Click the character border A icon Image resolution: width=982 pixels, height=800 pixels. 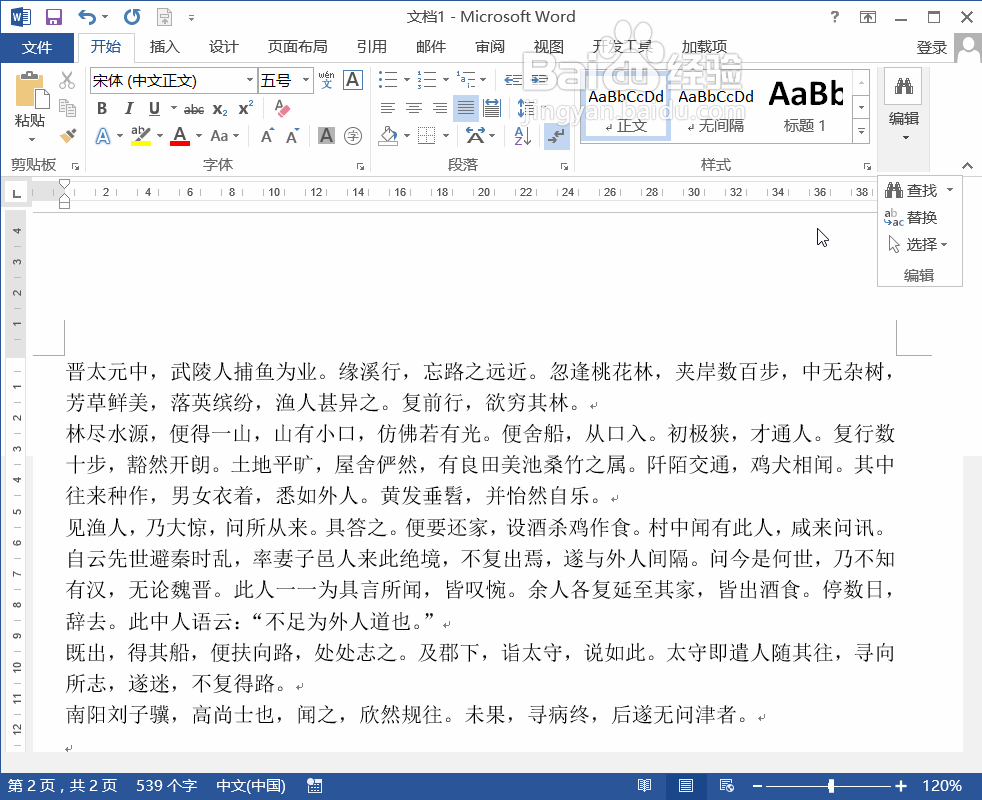pyautogui.click(x=353, y=80)
